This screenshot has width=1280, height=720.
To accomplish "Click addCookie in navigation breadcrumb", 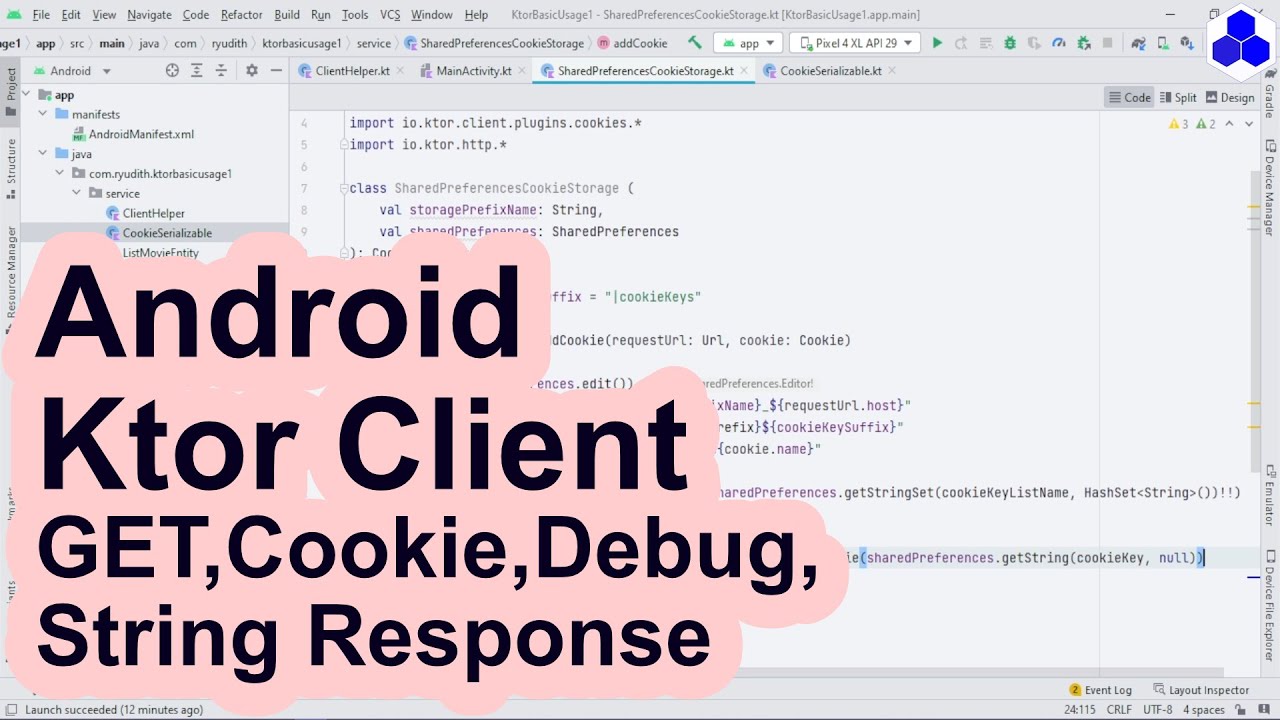I will point(632,43).
